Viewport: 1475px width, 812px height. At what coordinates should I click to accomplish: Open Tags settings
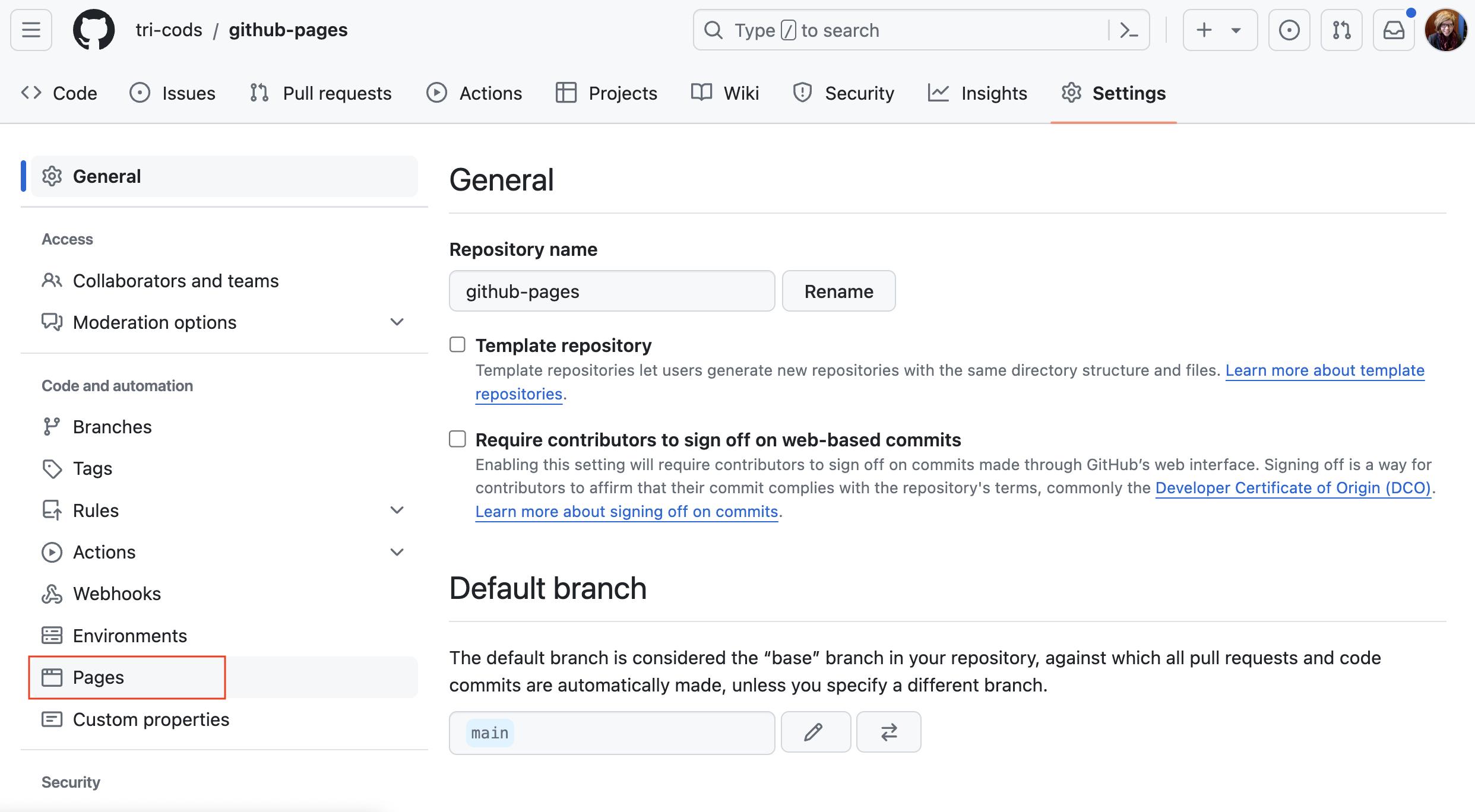pyautogui.click(x=224, y=468)
